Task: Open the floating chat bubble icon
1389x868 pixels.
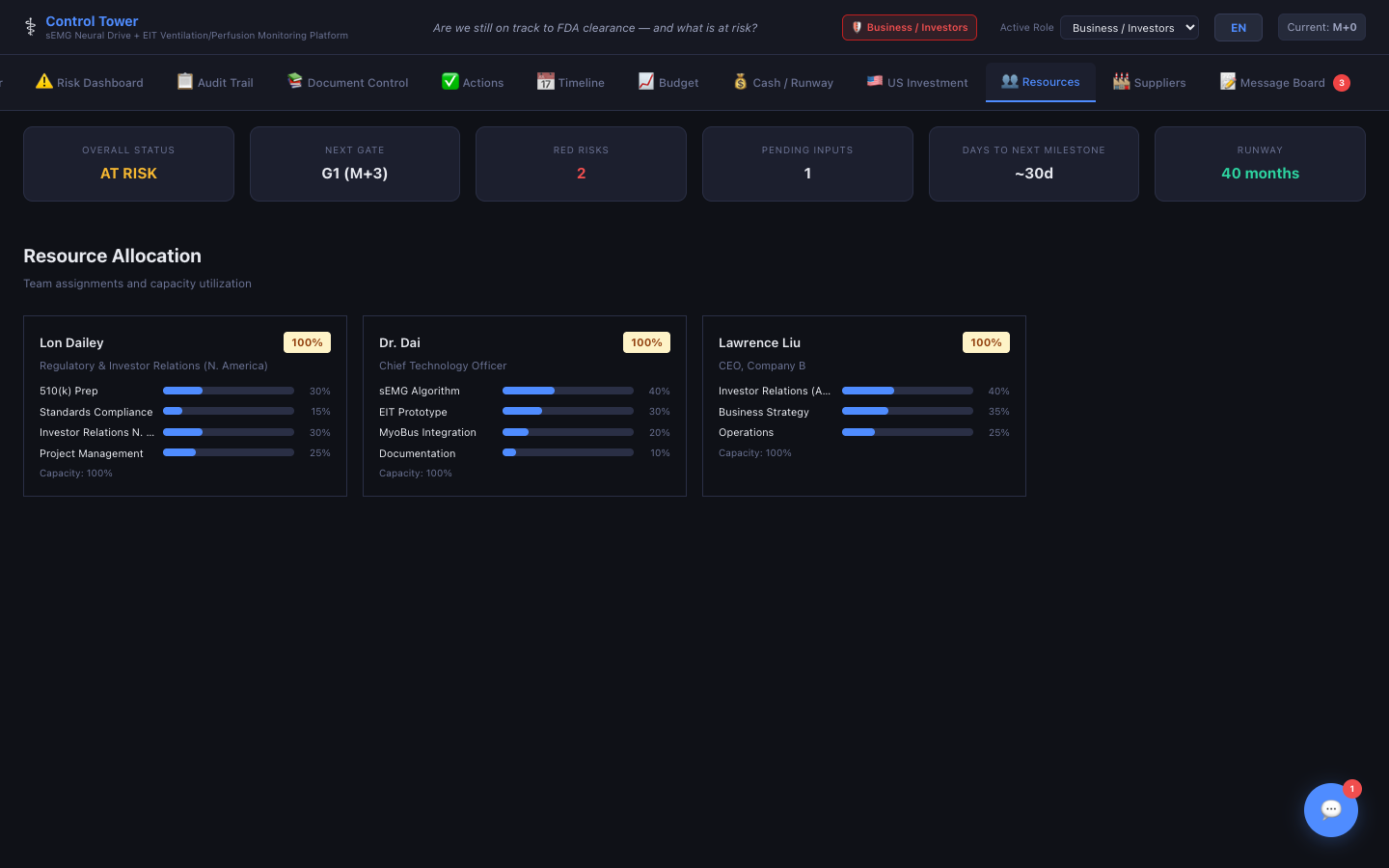Action: pos(1330,810)
